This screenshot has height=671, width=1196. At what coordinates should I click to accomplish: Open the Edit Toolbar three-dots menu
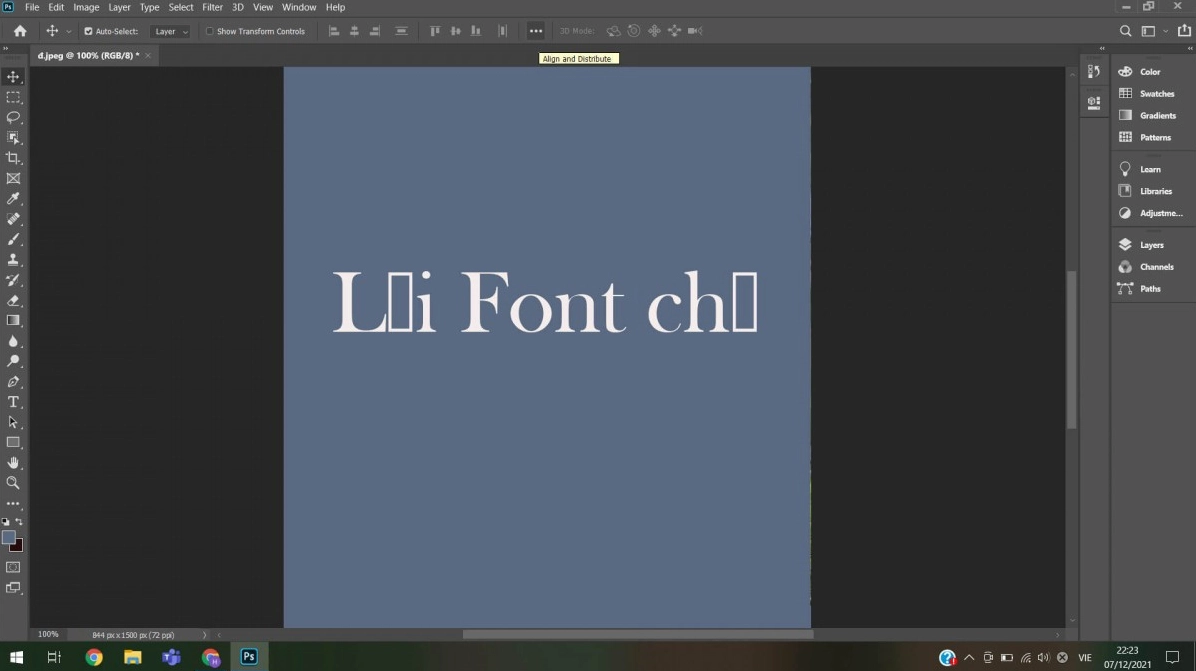coord(13,503)
